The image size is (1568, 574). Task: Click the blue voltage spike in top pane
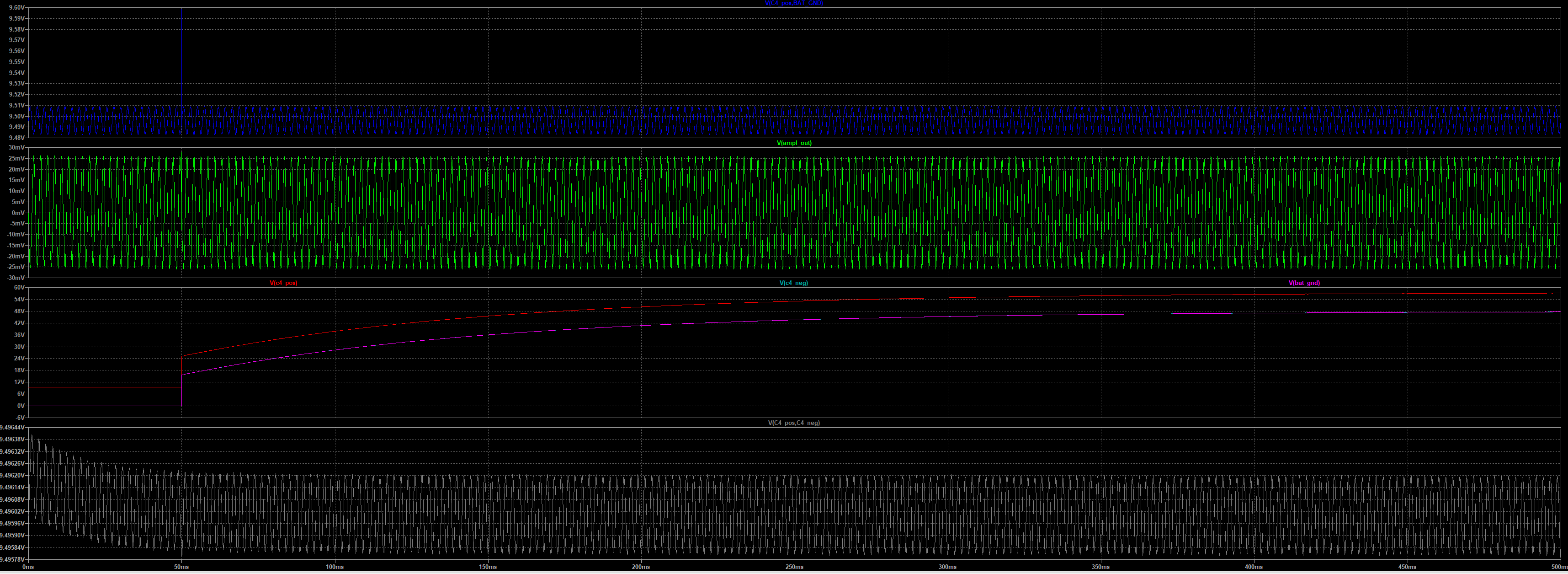(x=181, y=55)
